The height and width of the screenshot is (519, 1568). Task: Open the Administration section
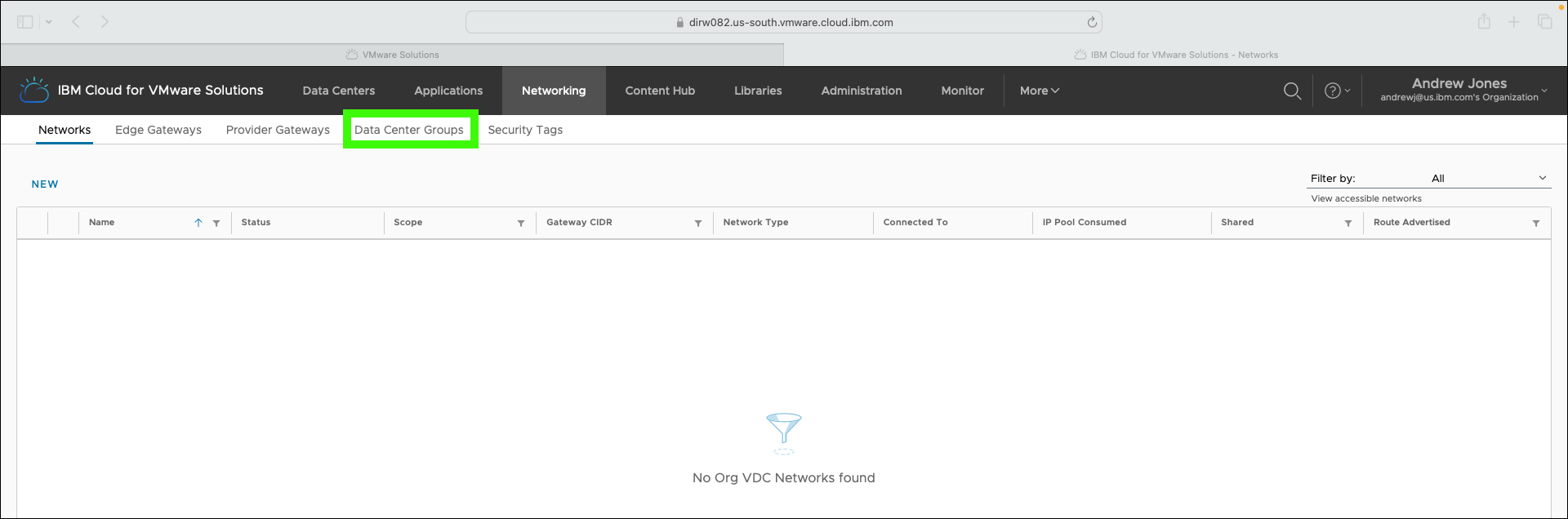coord(862,91)
